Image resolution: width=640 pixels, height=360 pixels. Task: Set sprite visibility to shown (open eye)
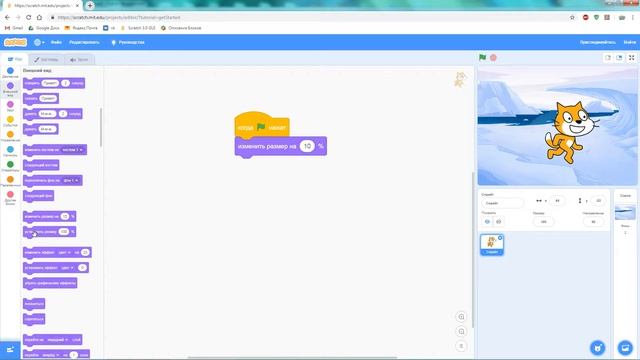coord(487,222)
